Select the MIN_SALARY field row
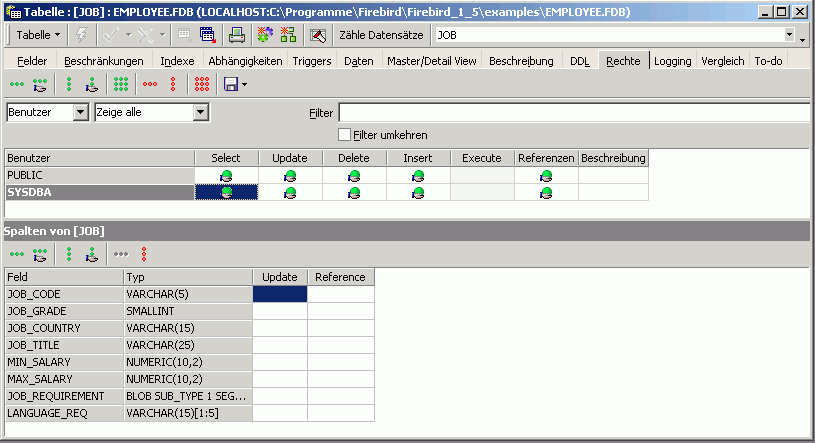815x443 pixels. pyautogui.click(x=190, y=362)
